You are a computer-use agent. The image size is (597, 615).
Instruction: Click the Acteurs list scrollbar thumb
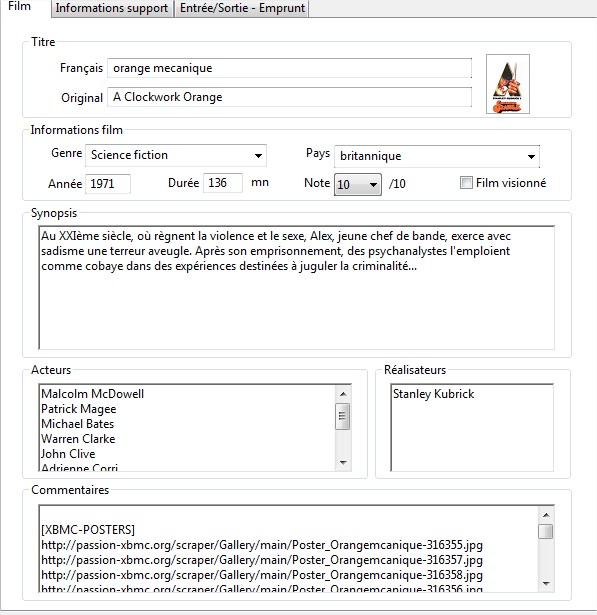(x=343, y=416)
